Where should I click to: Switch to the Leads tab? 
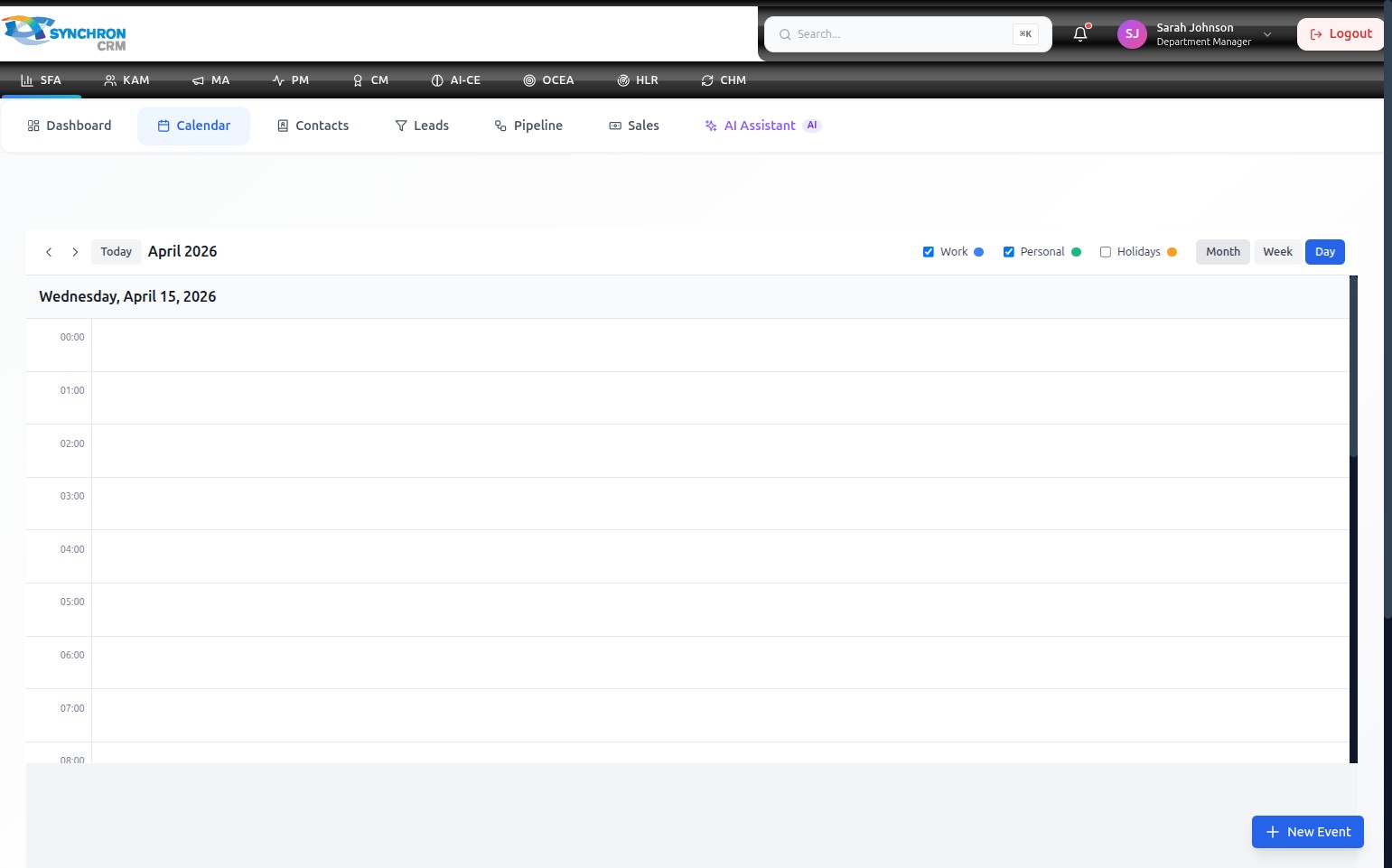[422, 126]
